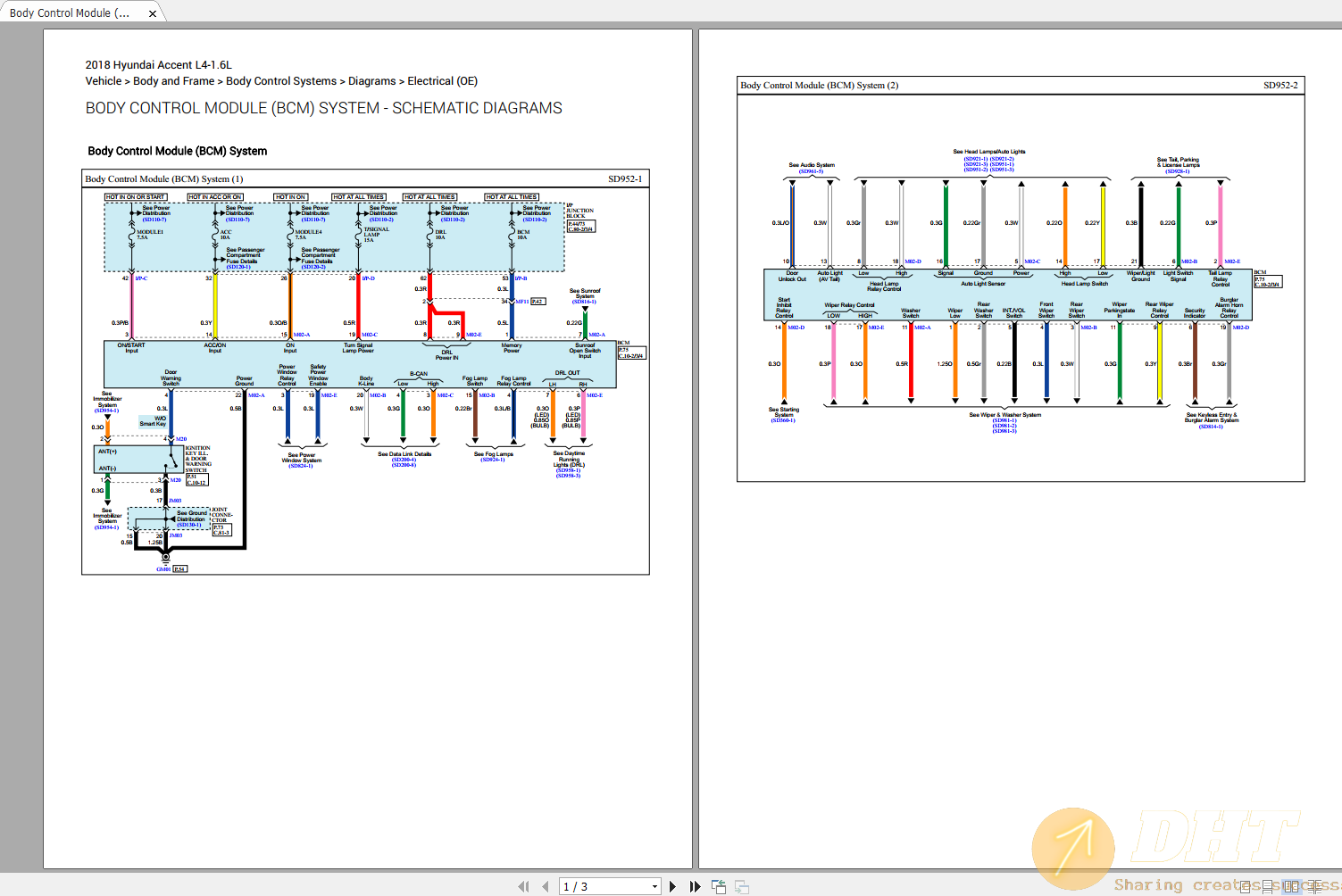
Task: Select continuous facing page view
Action: (x=1314, y=886)
